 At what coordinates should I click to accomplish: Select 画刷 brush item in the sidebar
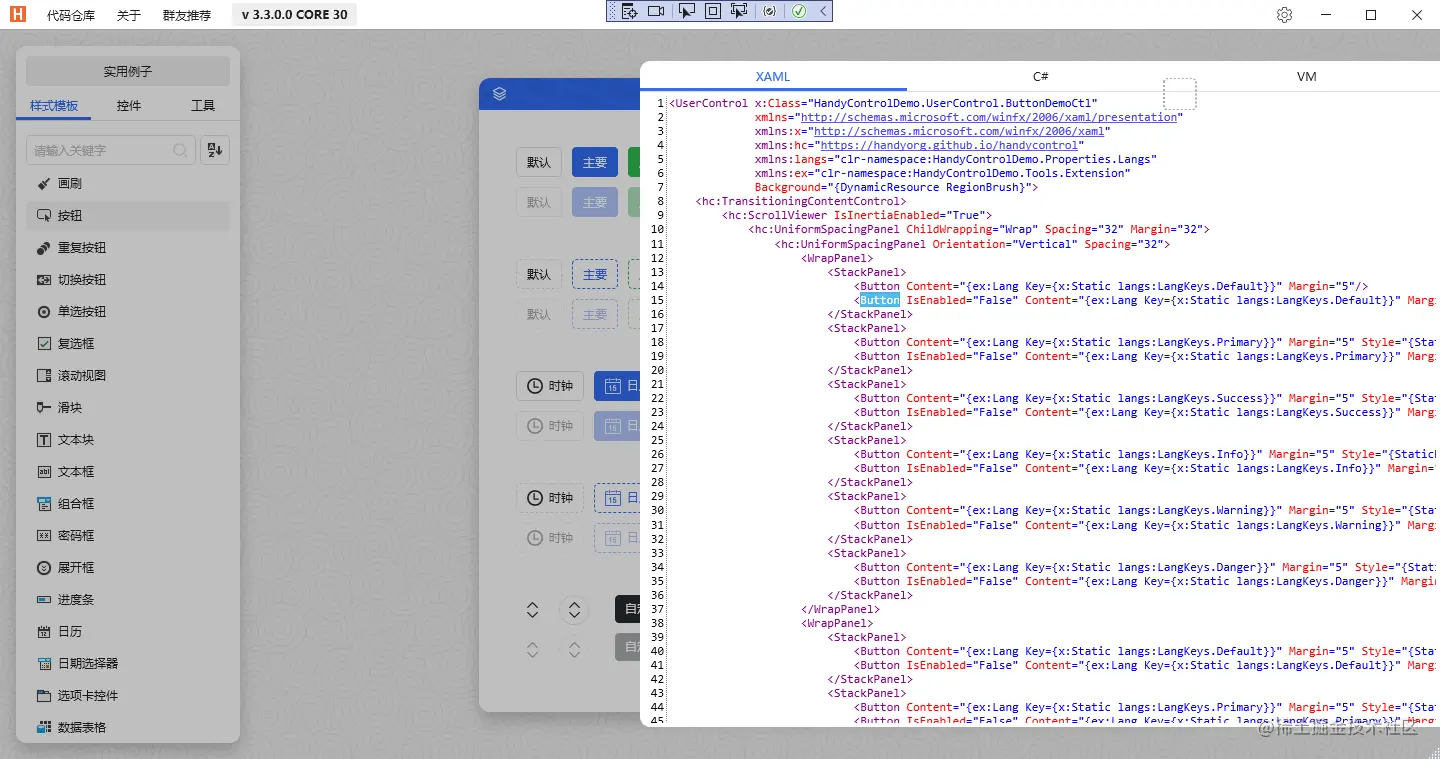click(128, 184)
